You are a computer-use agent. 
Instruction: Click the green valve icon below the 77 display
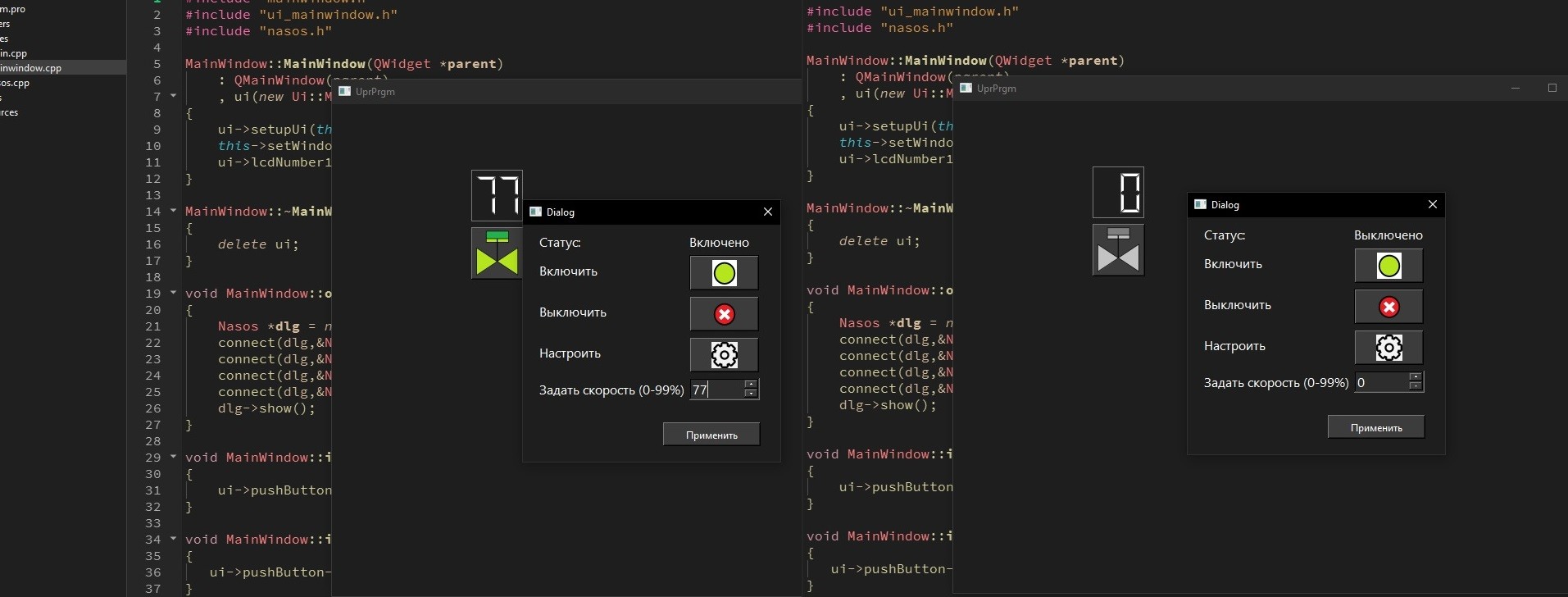point(497,253)
